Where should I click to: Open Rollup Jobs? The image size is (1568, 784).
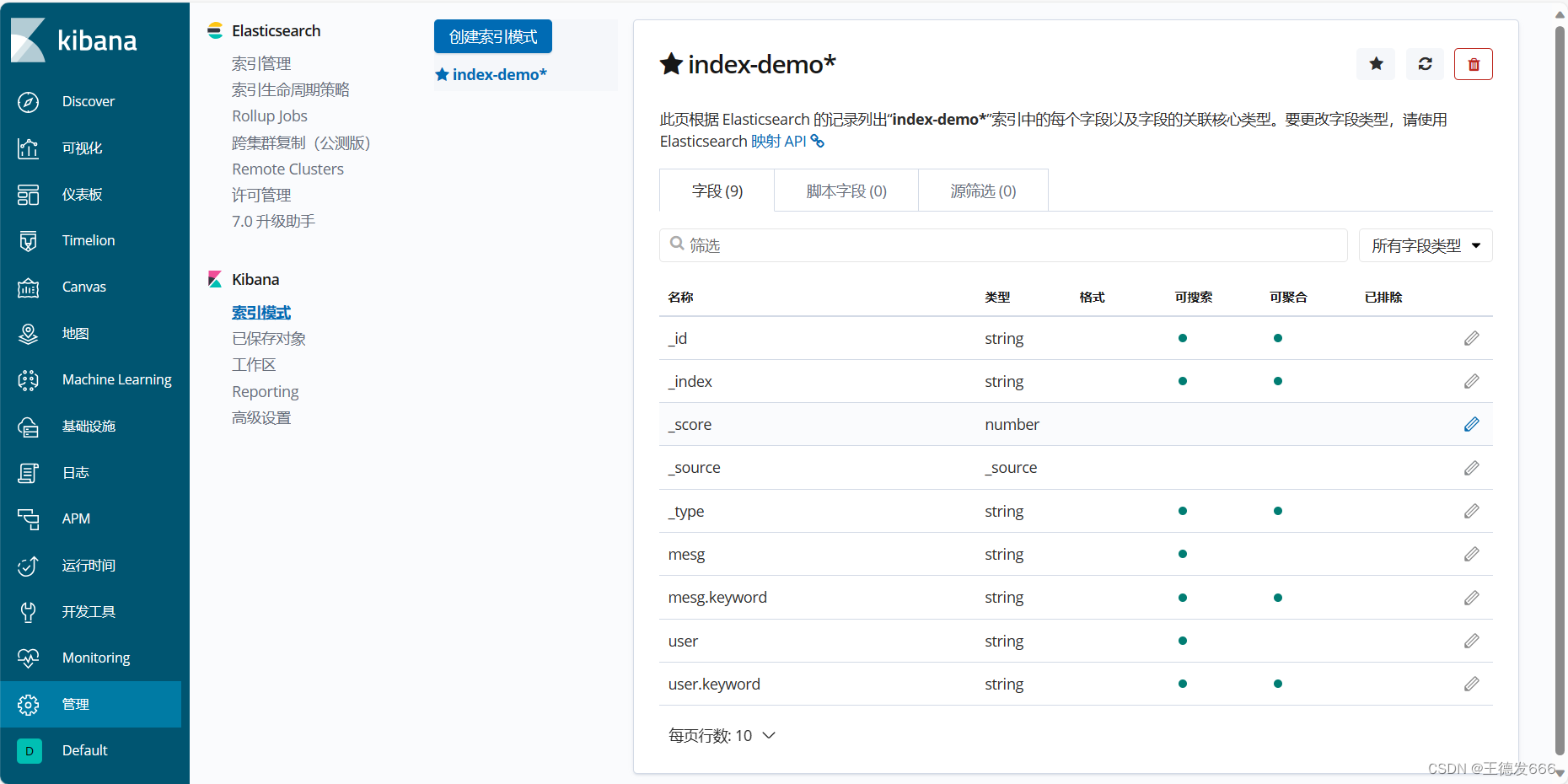click(270, 115)
